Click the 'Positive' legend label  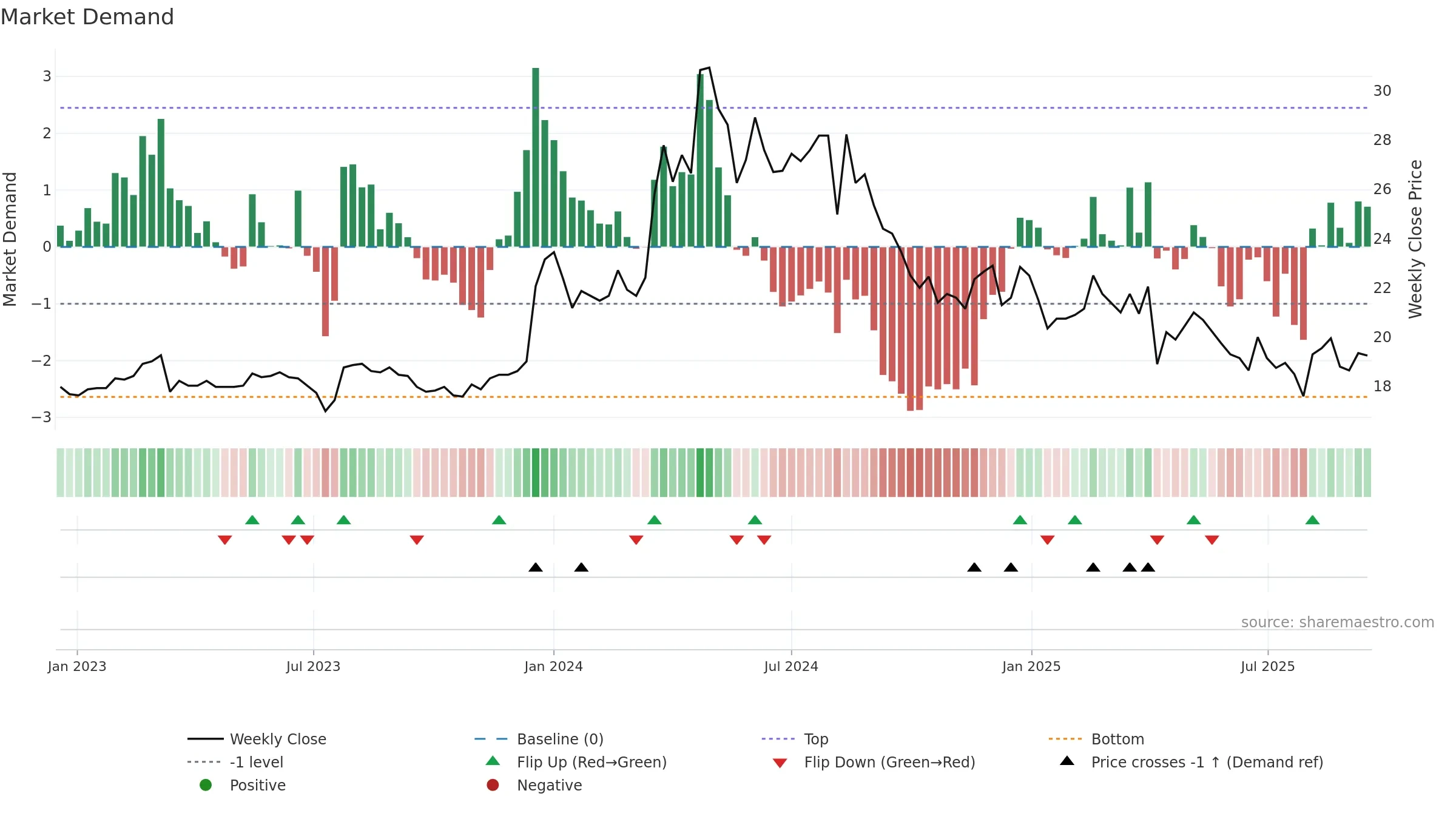pos(258,785)
